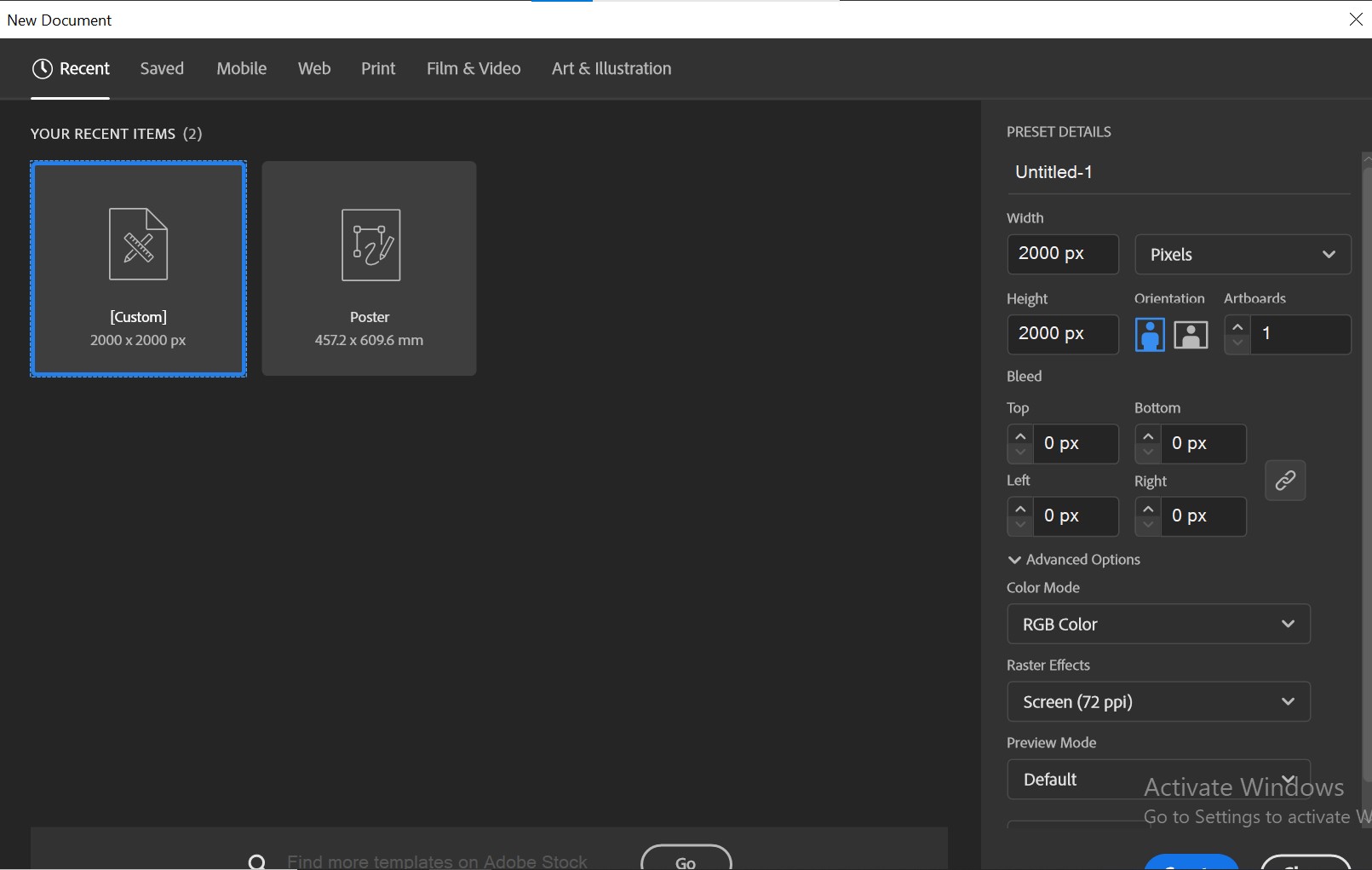Click the Go search button
1372x870 pixels.
[686, 859]
